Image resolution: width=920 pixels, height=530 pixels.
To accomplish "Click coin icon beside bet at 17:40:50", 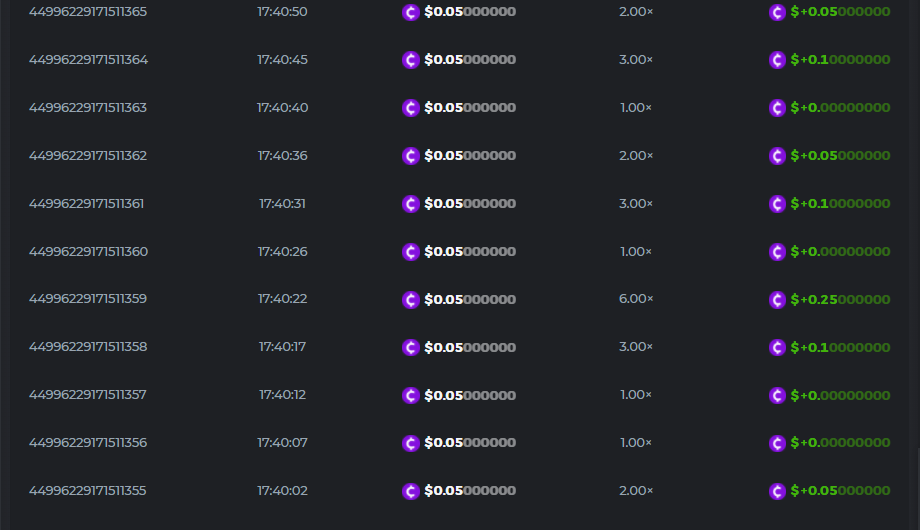I will [410, 12].
